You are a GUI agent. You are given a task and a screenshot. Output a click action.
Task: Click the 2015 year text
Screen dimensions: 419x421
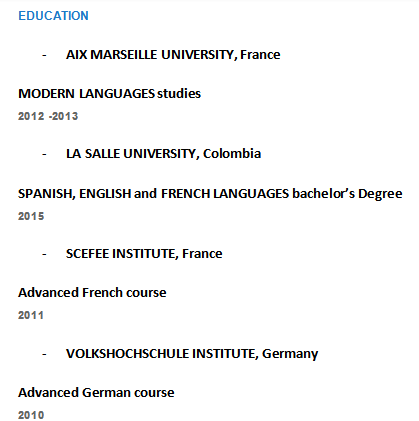pos(31,216)
